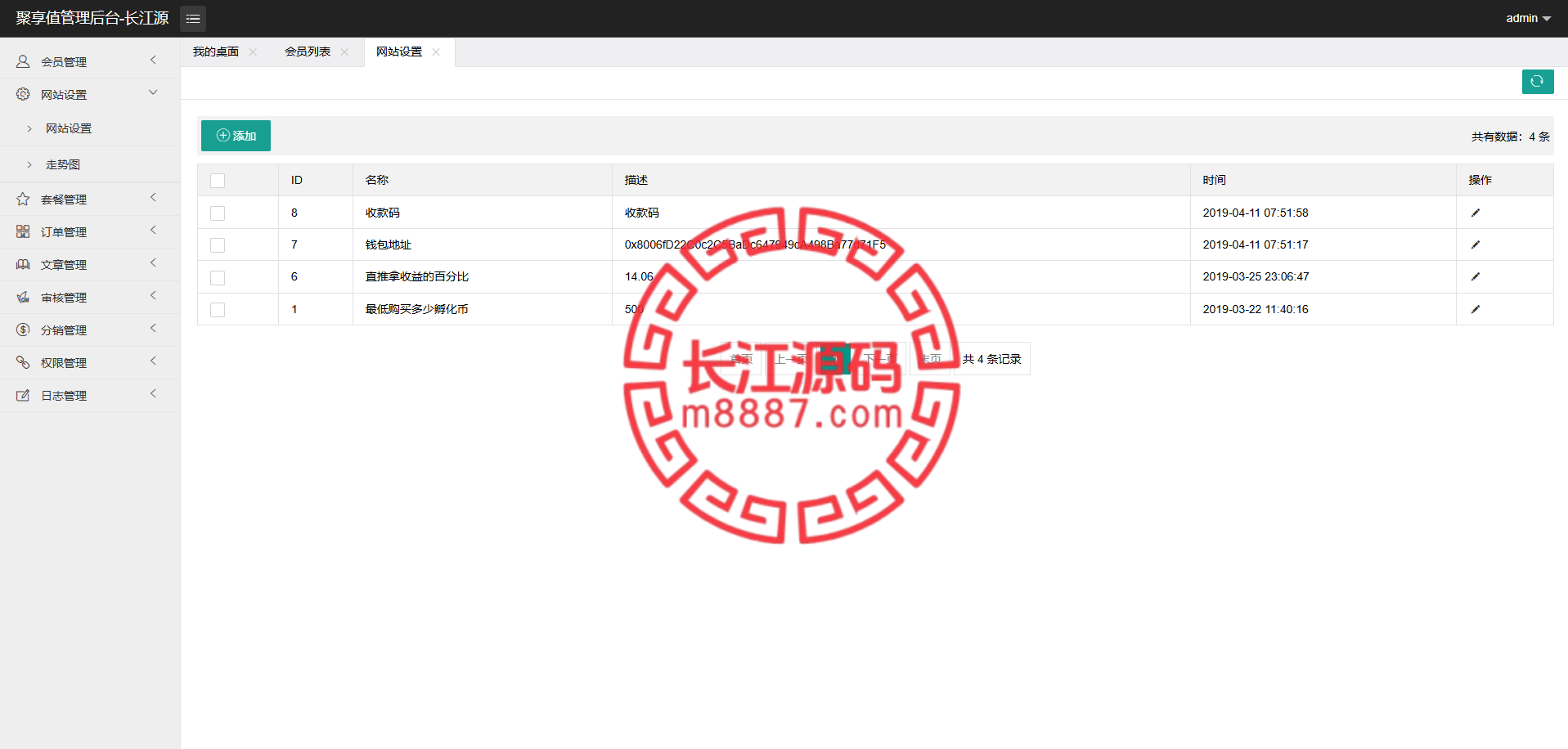
Task: Close the 我的桌面 tab
Action: (x=253, y=52)
